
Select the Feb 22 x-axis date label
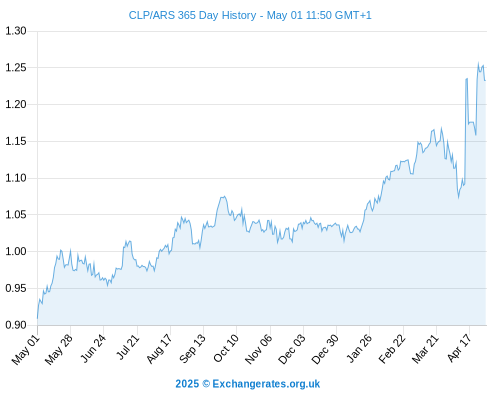392,349
